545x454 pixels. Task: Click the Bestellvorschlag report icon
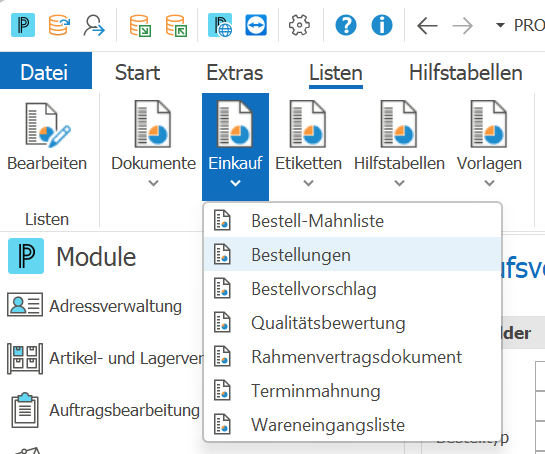click(222, 289)
